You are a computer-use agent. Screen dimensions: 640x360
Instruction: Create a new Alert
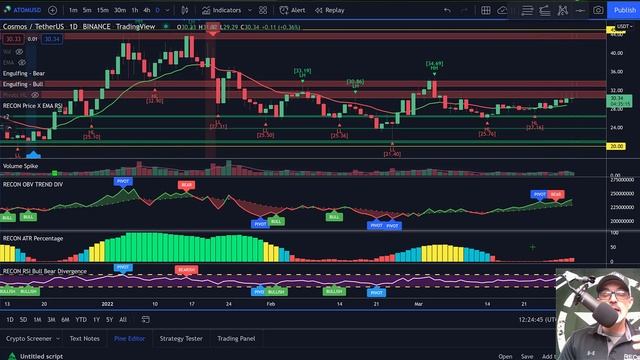(x=292, y=10)
